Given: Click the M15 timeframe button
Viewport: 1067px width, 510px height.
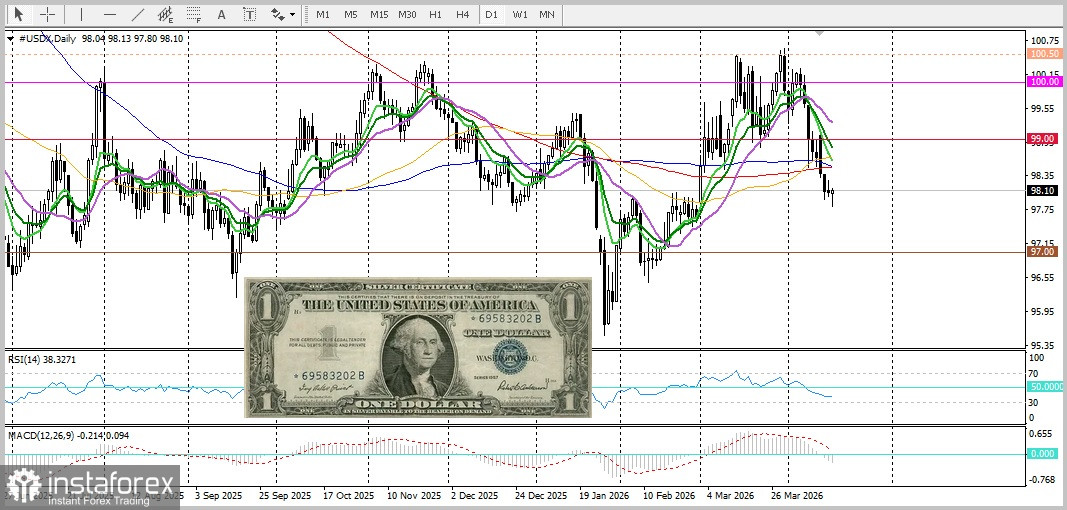Looking at the screenshot, I should click(378, 15).
